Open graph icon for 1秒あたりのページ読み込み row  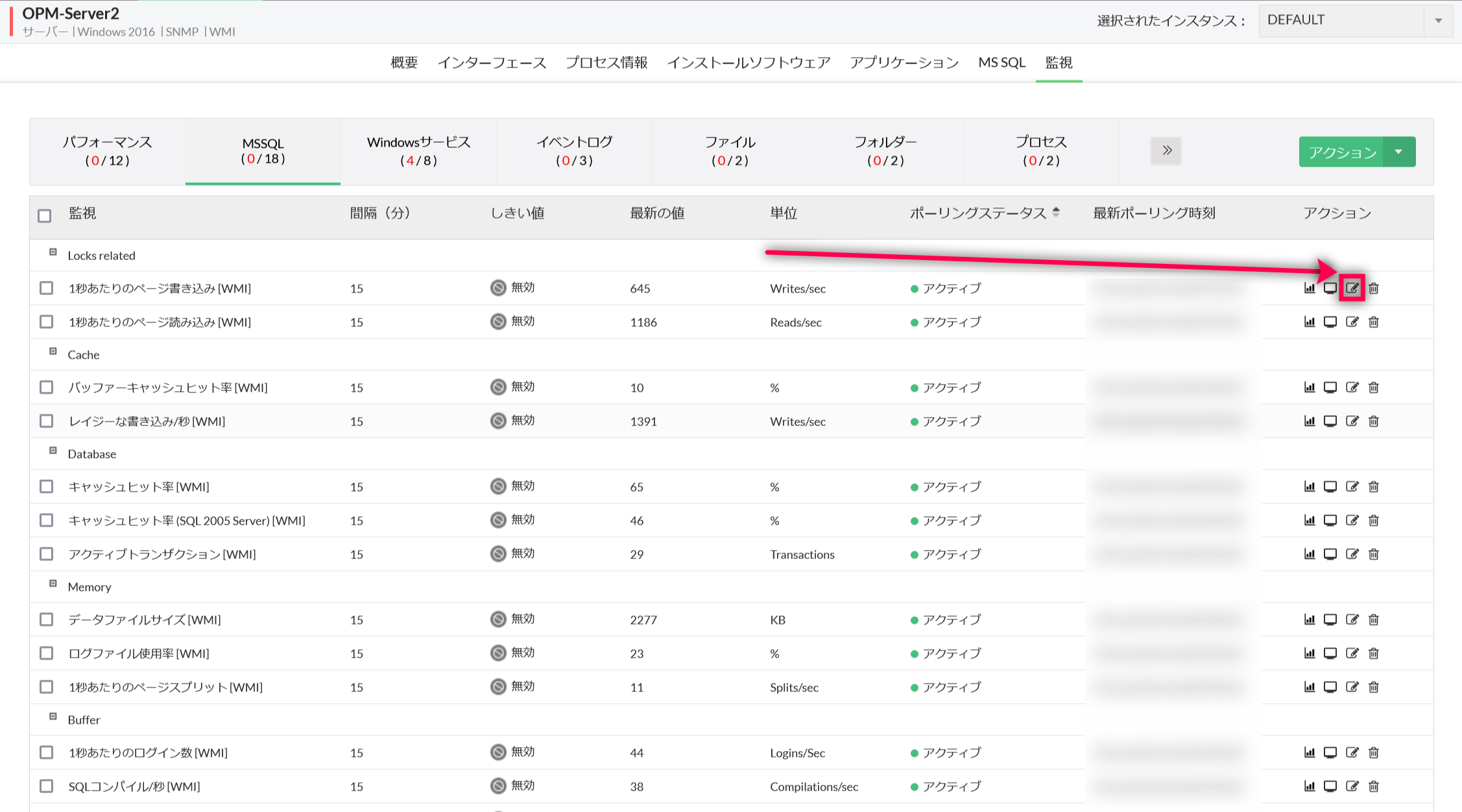tap(1309, 322)
